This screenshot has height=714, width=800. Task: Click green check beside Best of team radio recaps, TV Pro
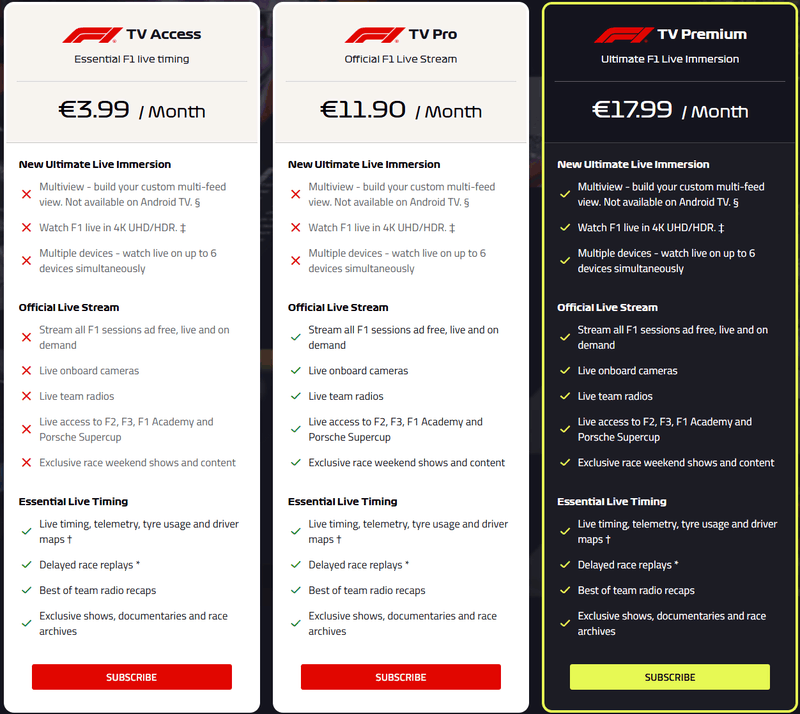295,591
